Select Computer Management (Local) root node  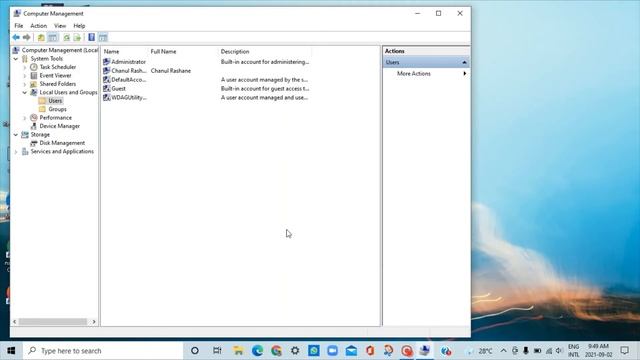[x=56, y=50]
